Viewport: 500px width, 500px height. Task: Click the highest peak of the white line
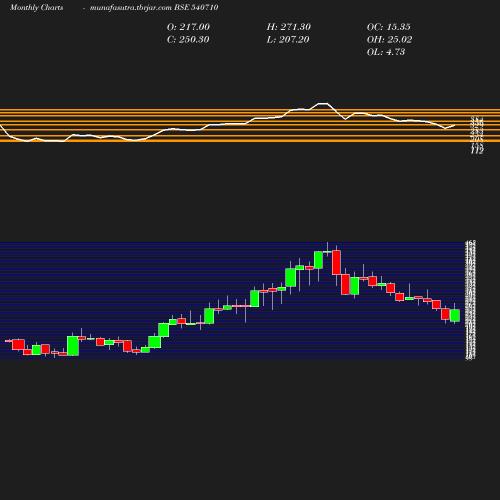click(x=323, y=104)
